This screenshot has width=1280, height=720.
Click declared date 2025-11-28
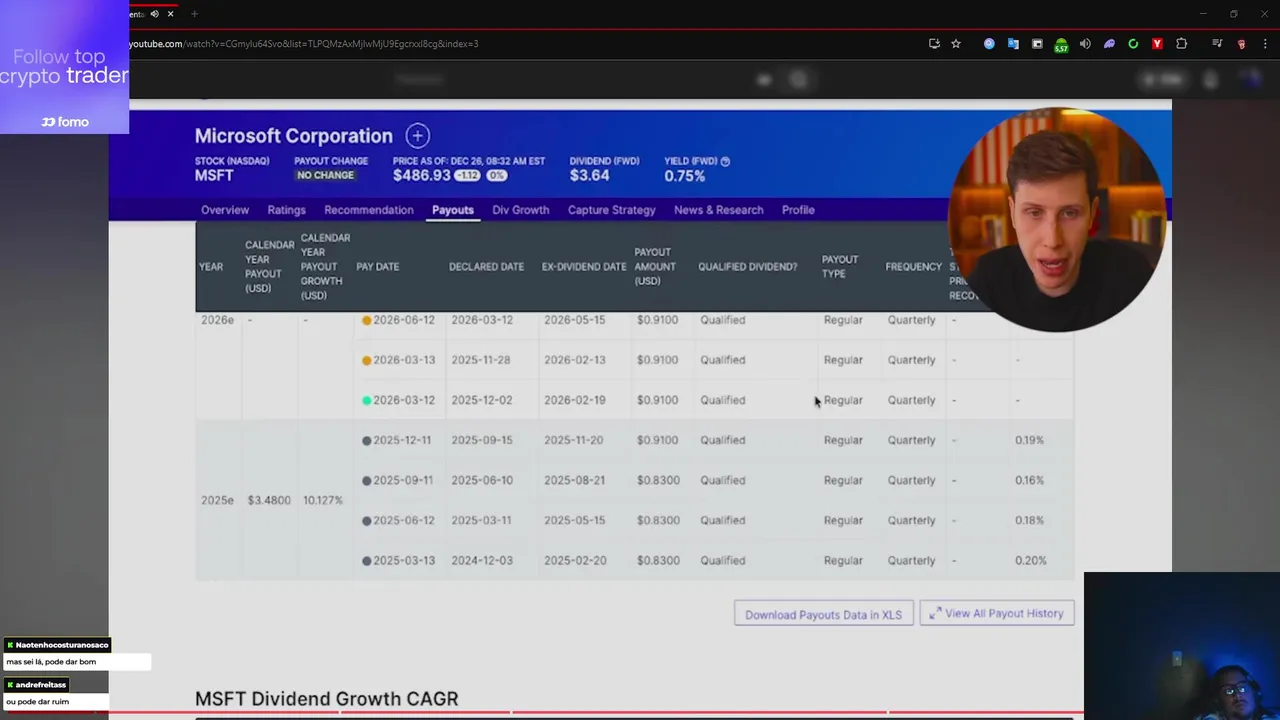(x=481, y=360)
